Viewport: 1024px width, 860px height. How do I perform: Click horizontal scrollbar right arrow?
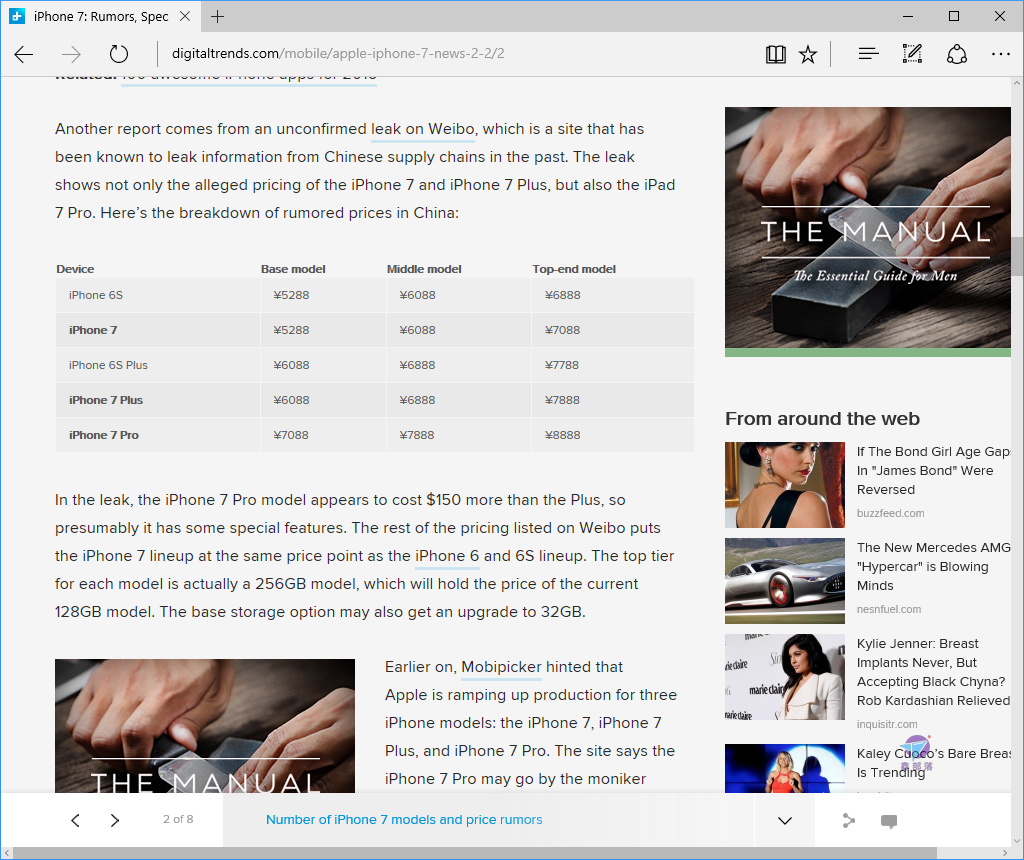[1005, 853]
